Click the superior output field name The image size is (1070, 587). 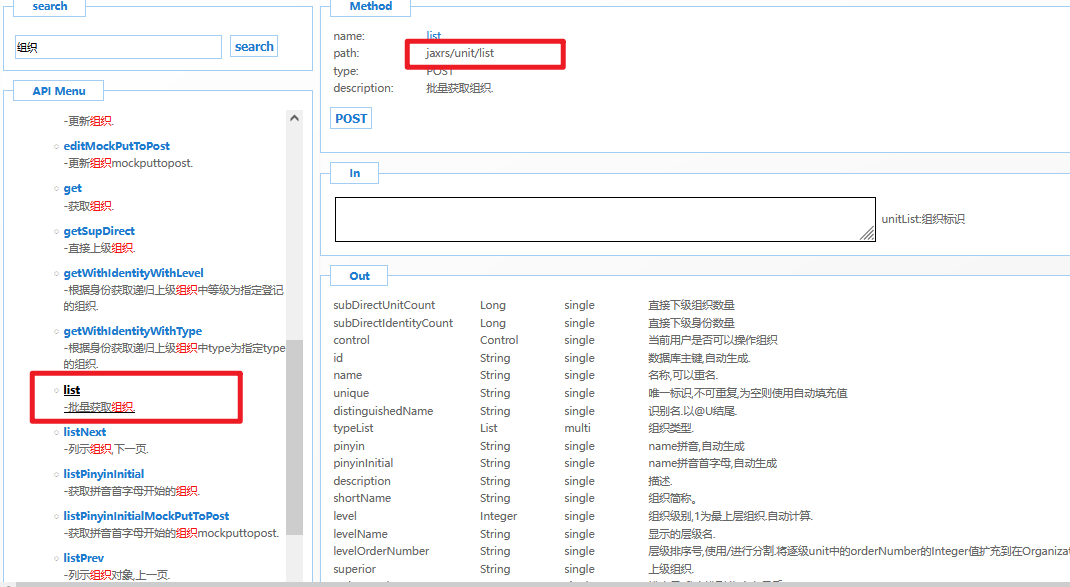pyautogui.click(x=354, y=569)
